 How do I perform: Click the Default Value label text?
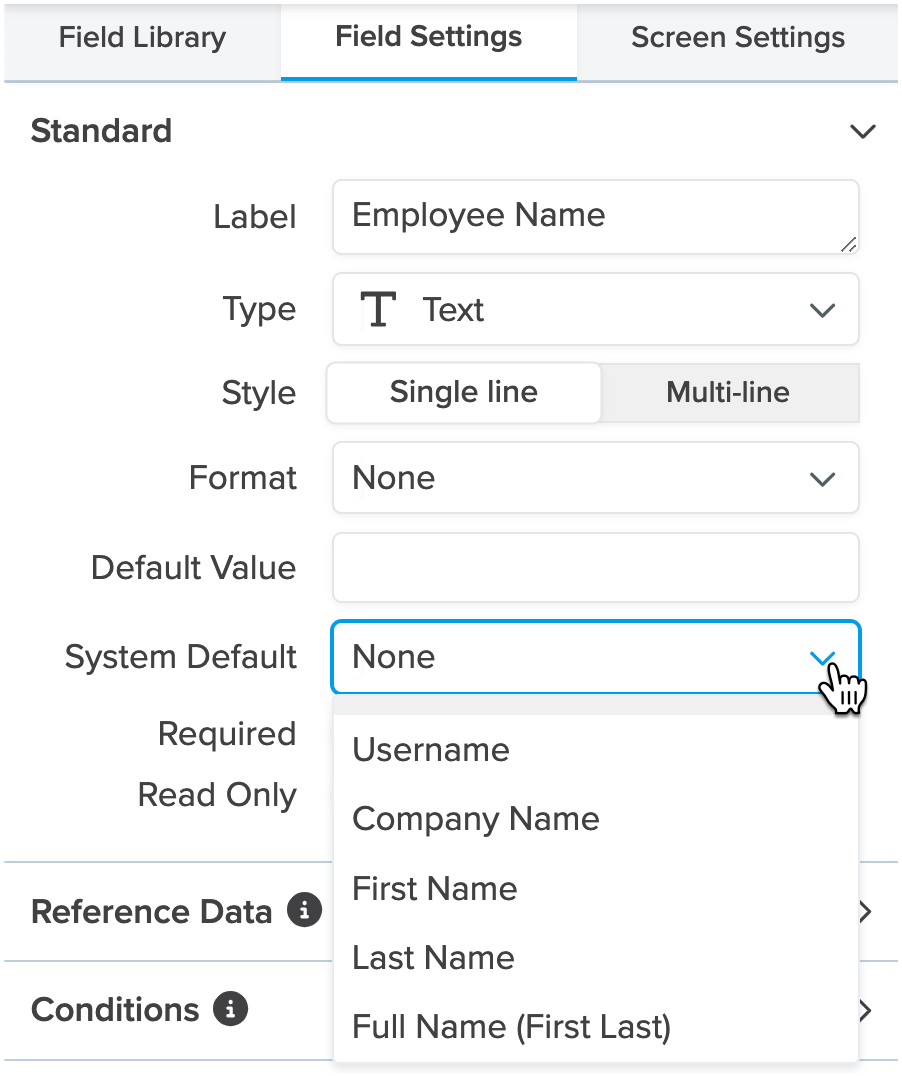click(x=194, y=568)
